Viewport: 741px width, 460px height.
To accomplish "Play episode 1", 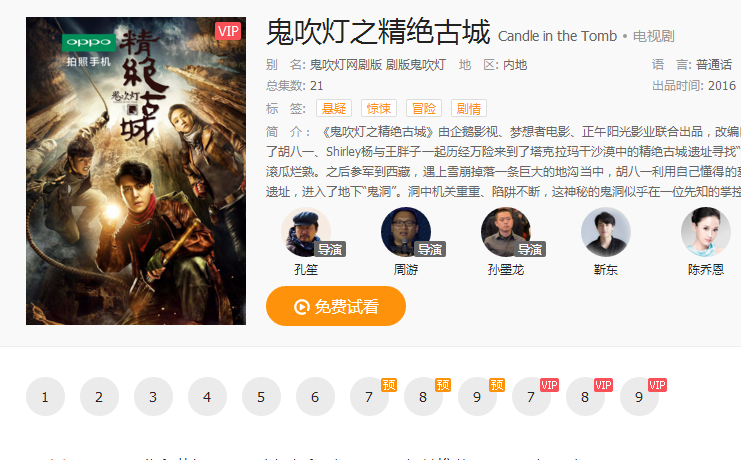I will pyautogui.click(x=45, y=397).
